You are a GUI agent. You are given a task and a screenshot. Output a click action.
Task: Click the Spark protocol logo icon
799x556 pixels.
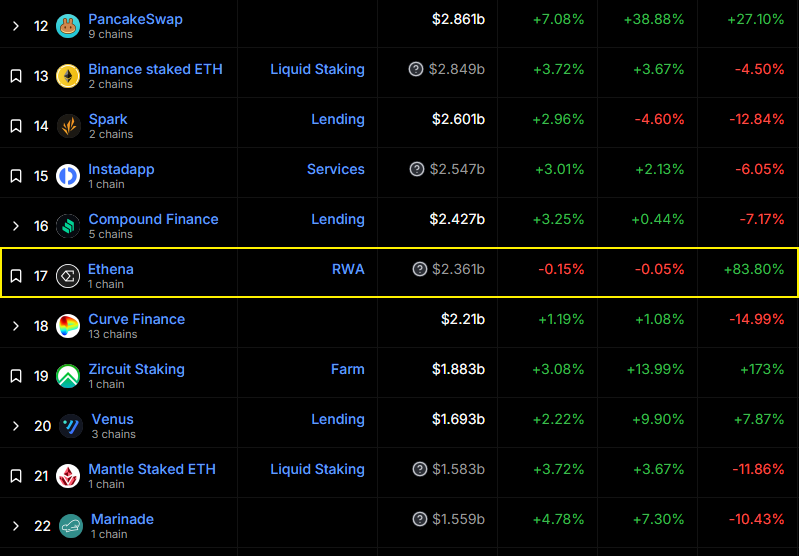tap(68, 126)
